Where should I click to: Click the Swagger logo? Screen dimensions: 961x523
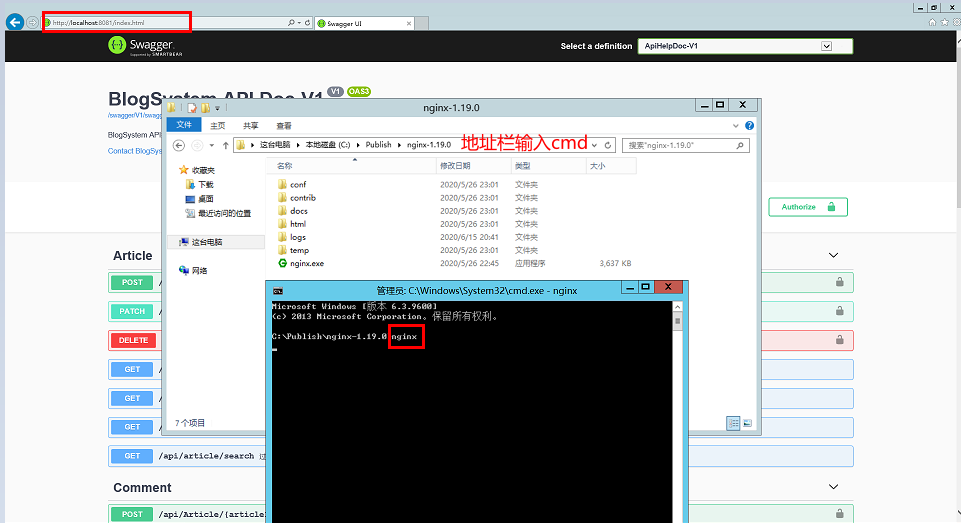145,46
